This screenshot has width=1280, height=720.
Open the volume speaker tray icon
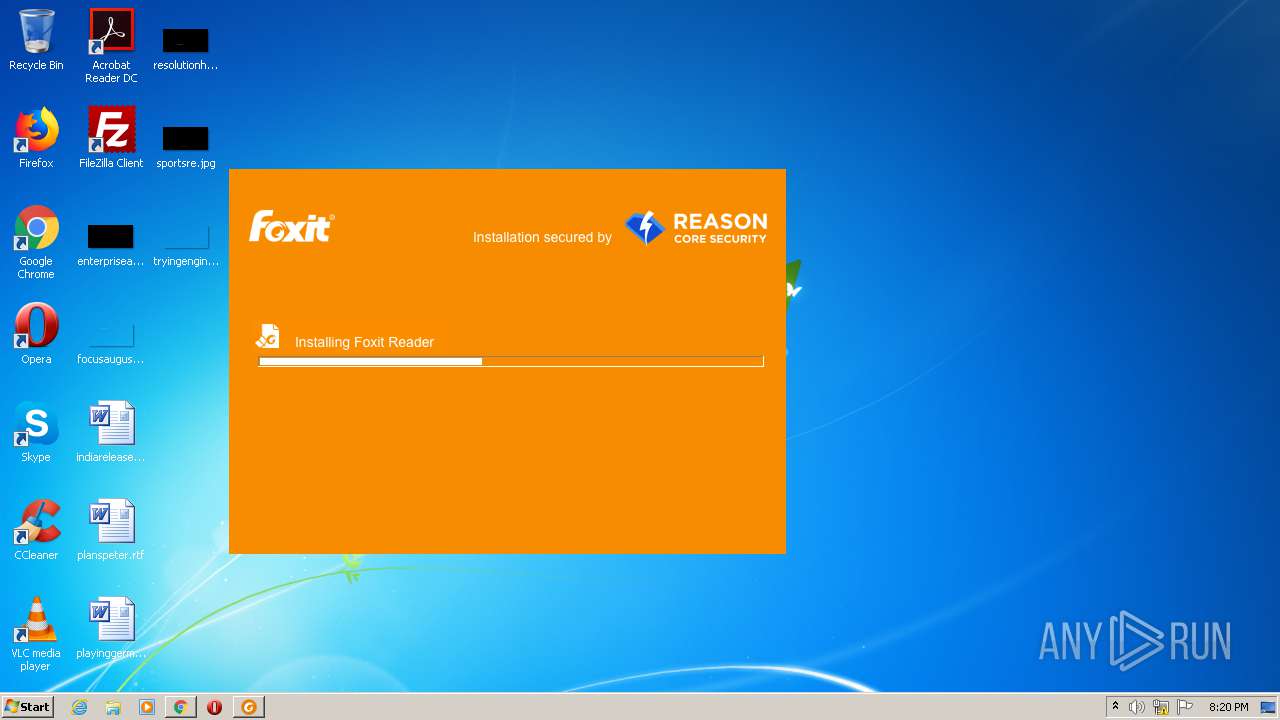(1137, 707)
